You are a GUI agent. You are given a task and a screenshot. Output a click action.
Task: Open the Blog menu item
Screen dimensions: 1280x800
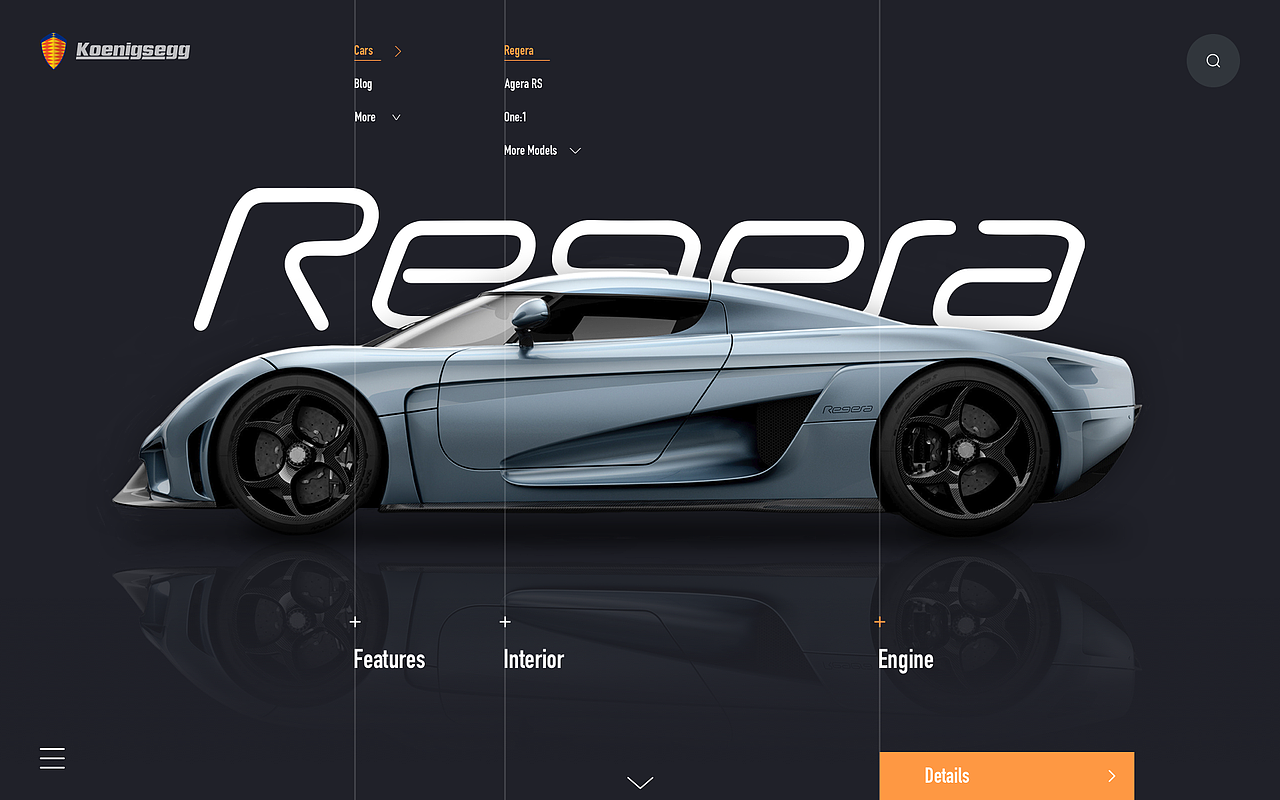click(x=363, y=84)
